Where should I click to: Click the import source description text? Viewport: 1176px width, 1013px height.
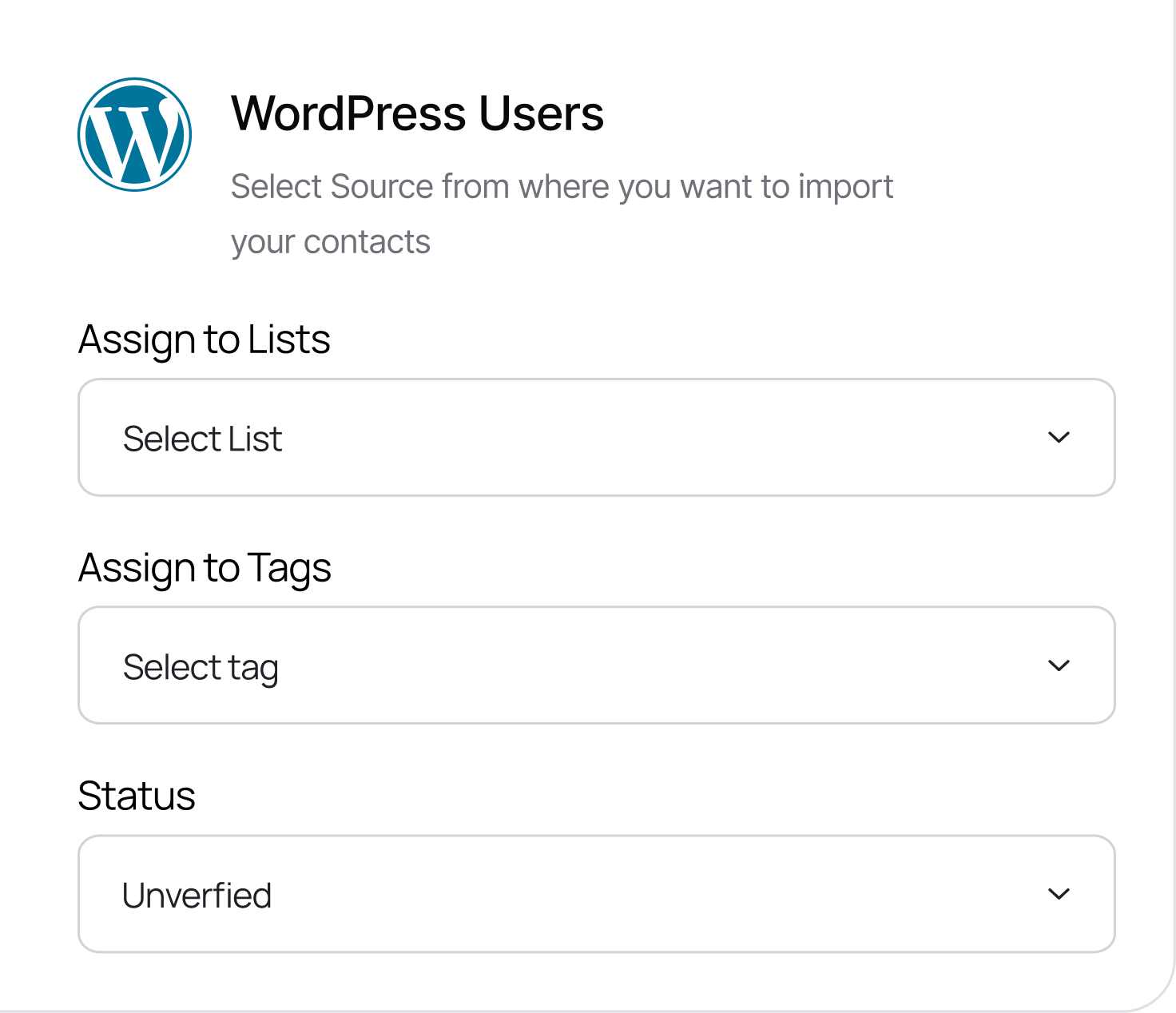coord(562,213)
